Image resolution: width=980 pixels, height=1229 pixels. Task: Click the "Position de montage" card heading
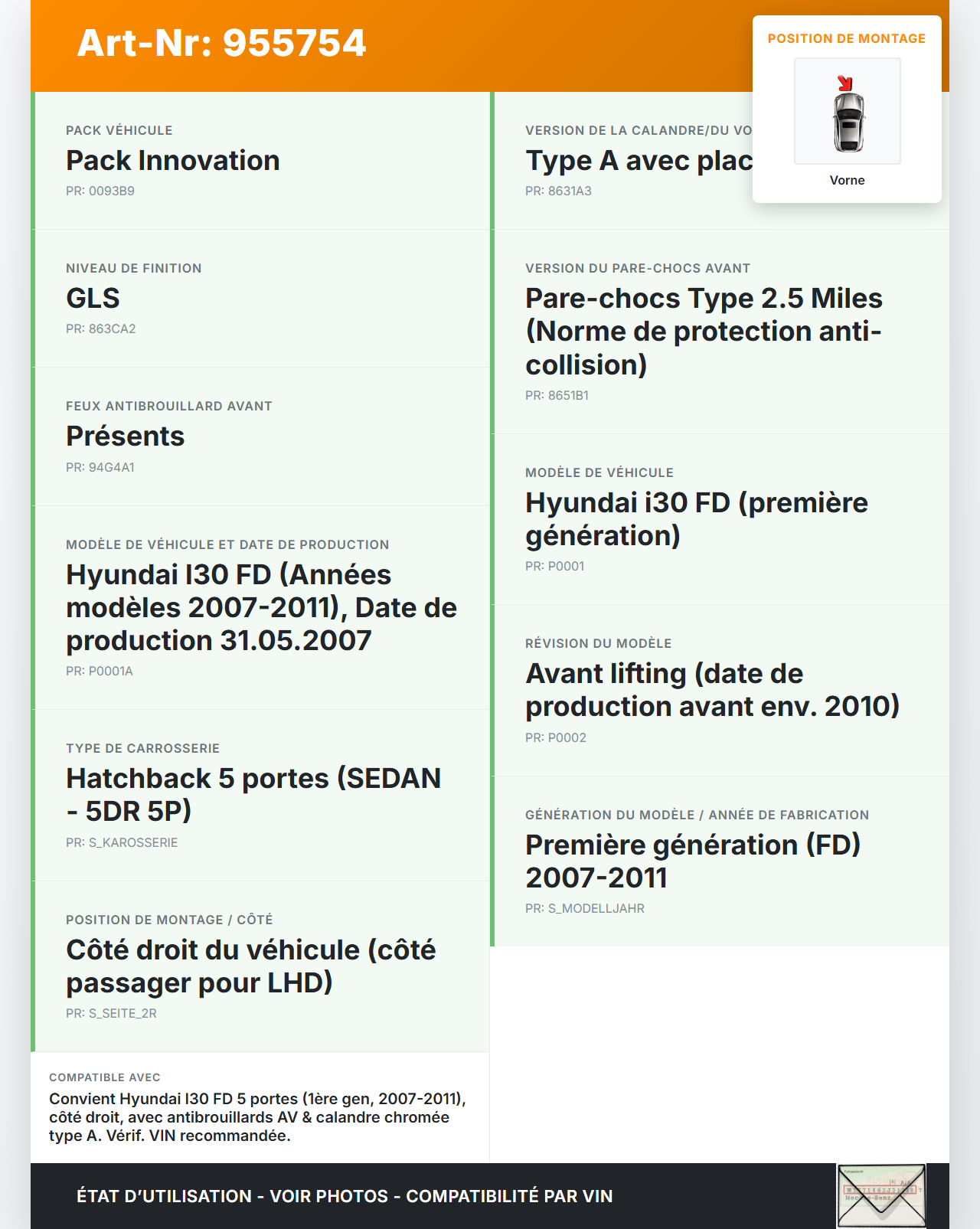[847, 38]
